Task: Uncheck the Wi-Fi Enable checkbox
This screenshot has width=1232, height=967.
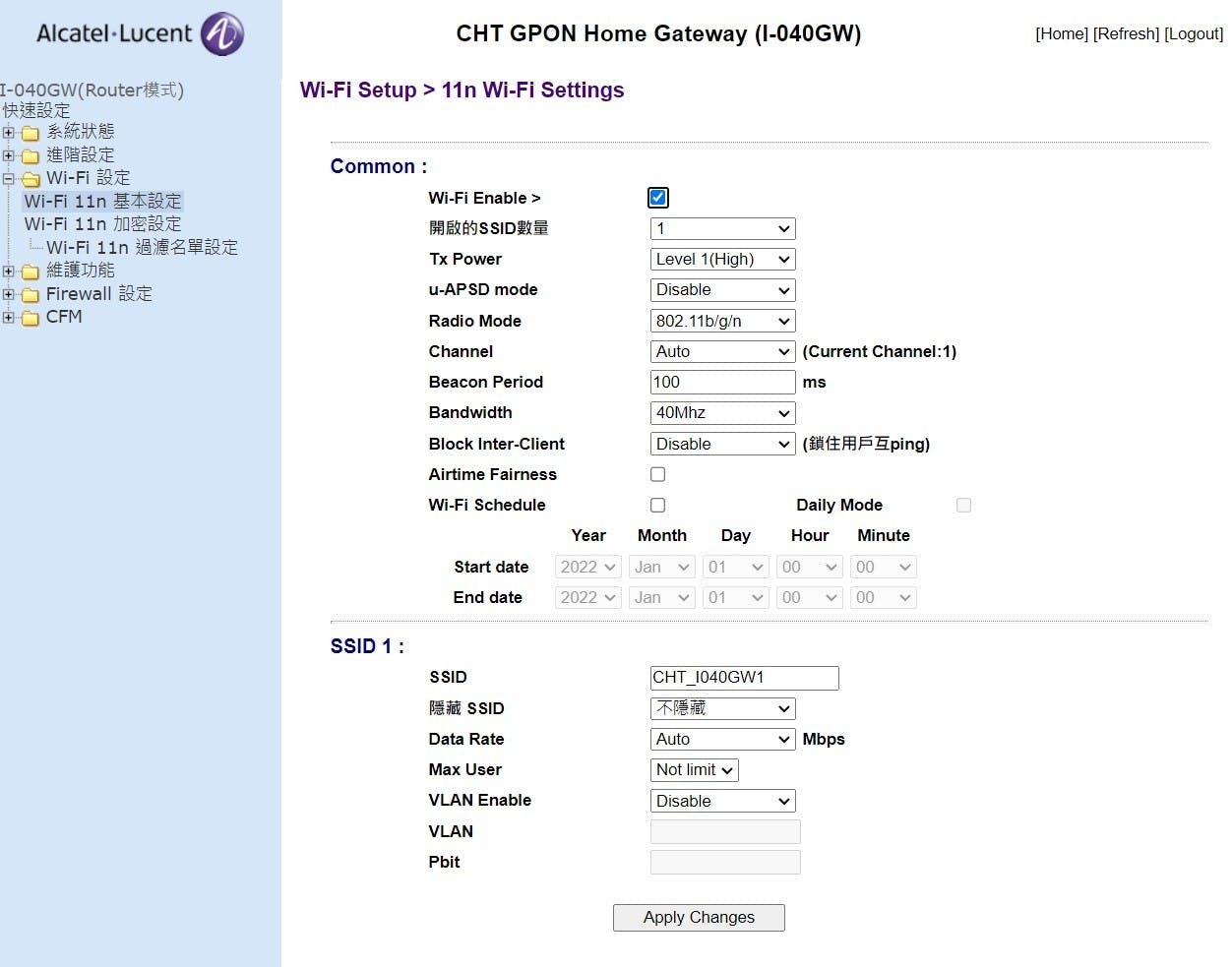Action: (658, 198)
